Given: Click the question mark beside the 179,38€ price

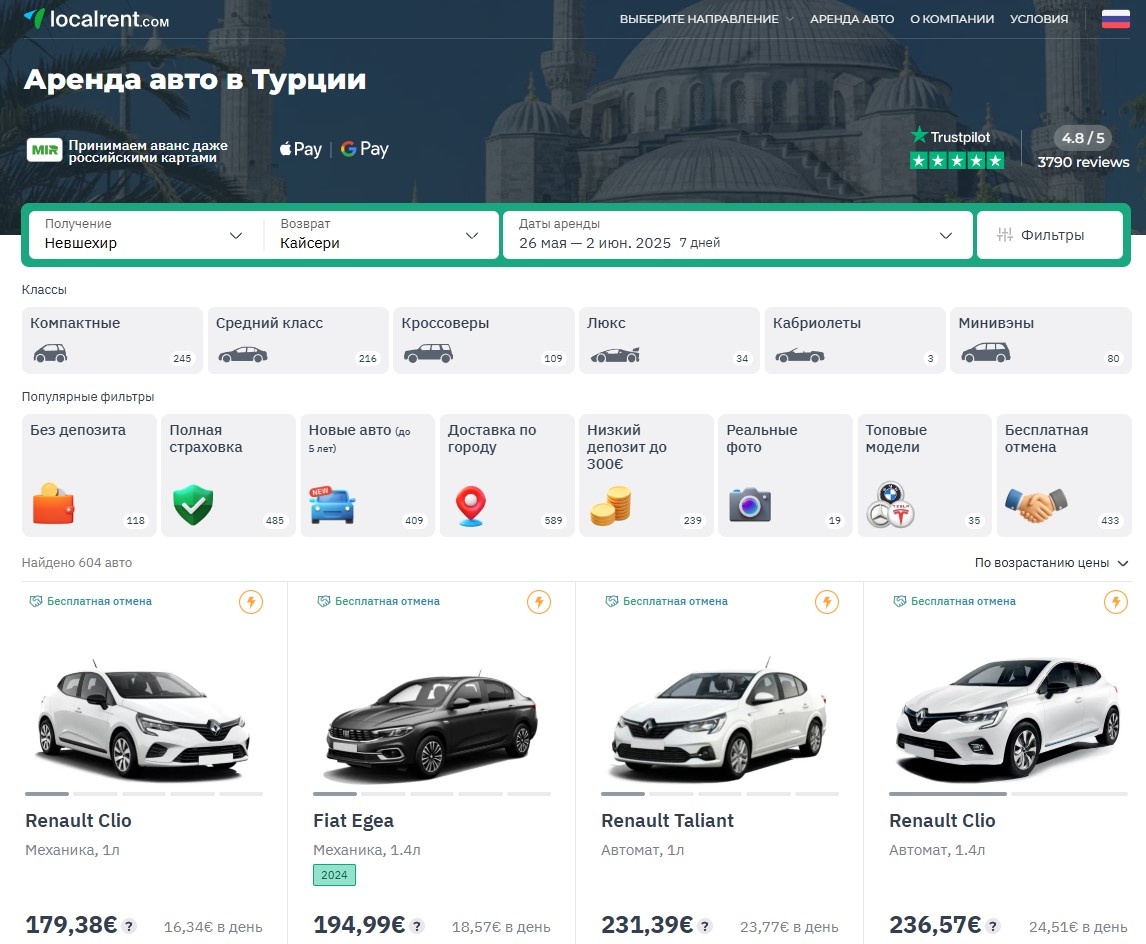Looking at the screenshot, I should pyautogui.click(x=129, y=928).
